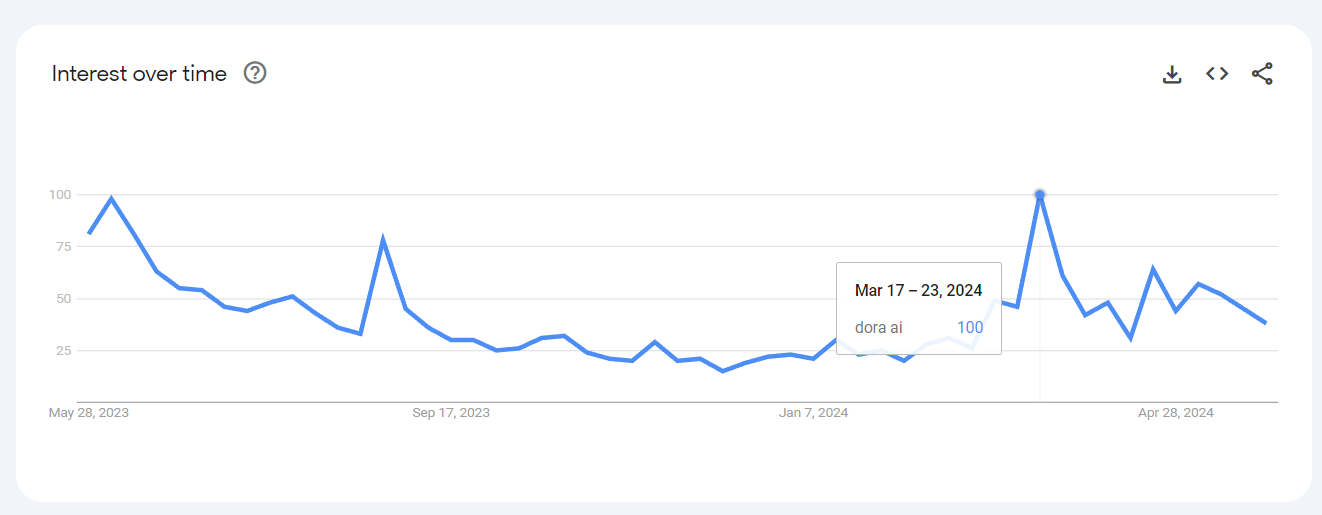Click the line's first peak near June 2023

point(111,198)
